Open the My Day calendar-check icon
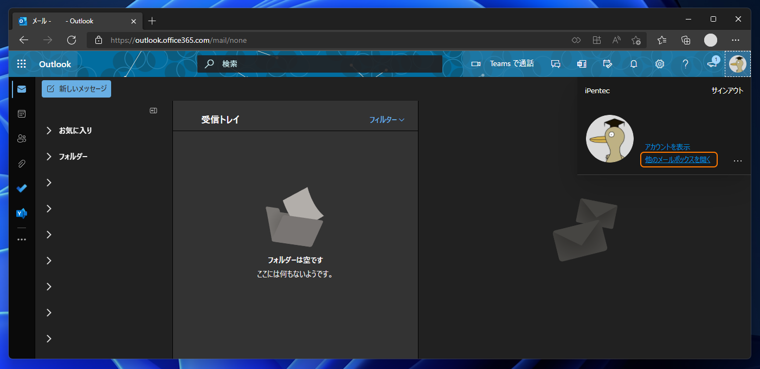The image size is (760, 369). (607, 64)
